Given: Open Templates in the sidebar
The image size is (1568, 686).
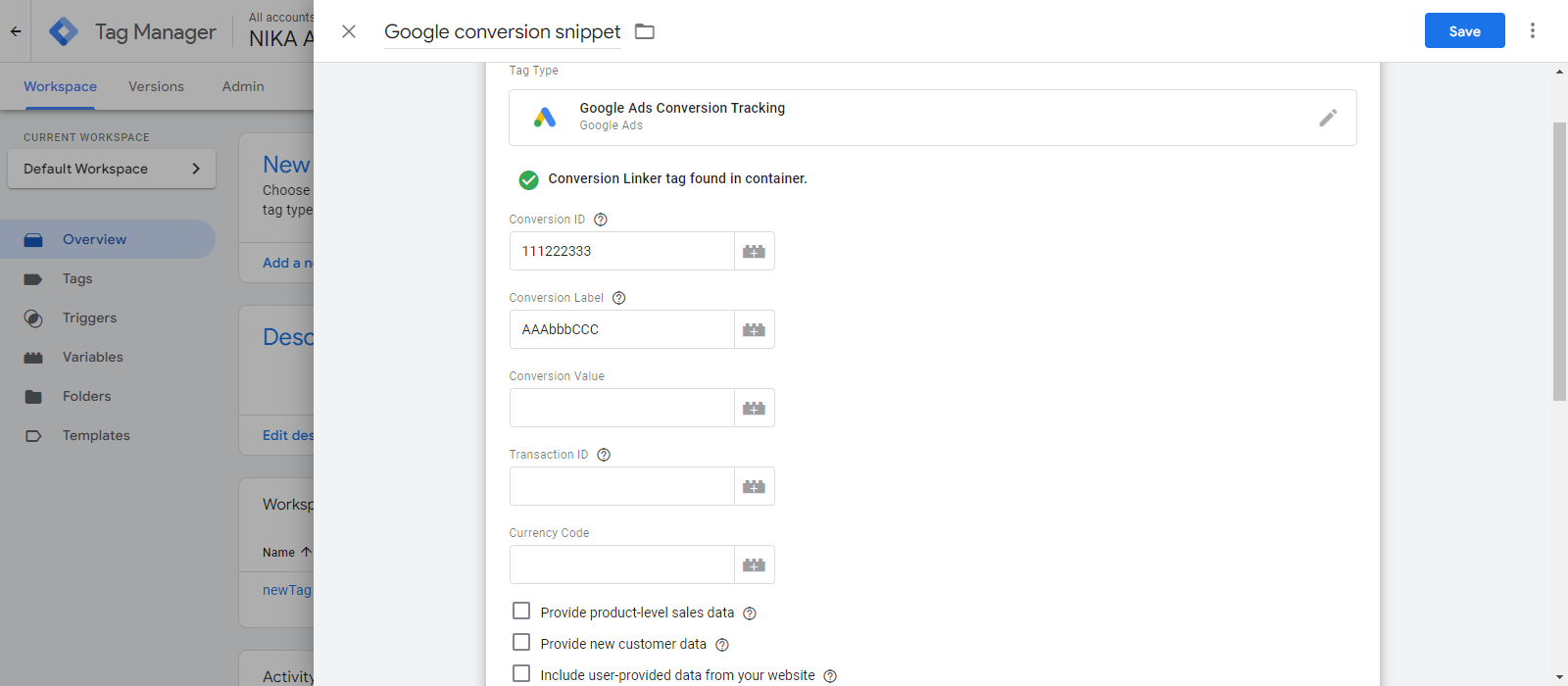Looking at the screenshot, I should click(x=96, y=435).
